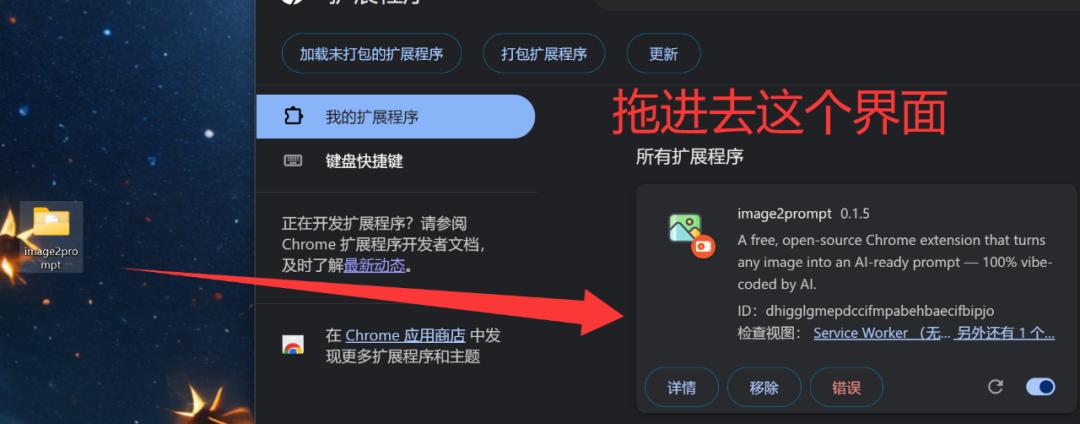Click the puzzle icon beside 我的扩展程序
This screenshot has height=424, width=1080.
coord(293,116)
